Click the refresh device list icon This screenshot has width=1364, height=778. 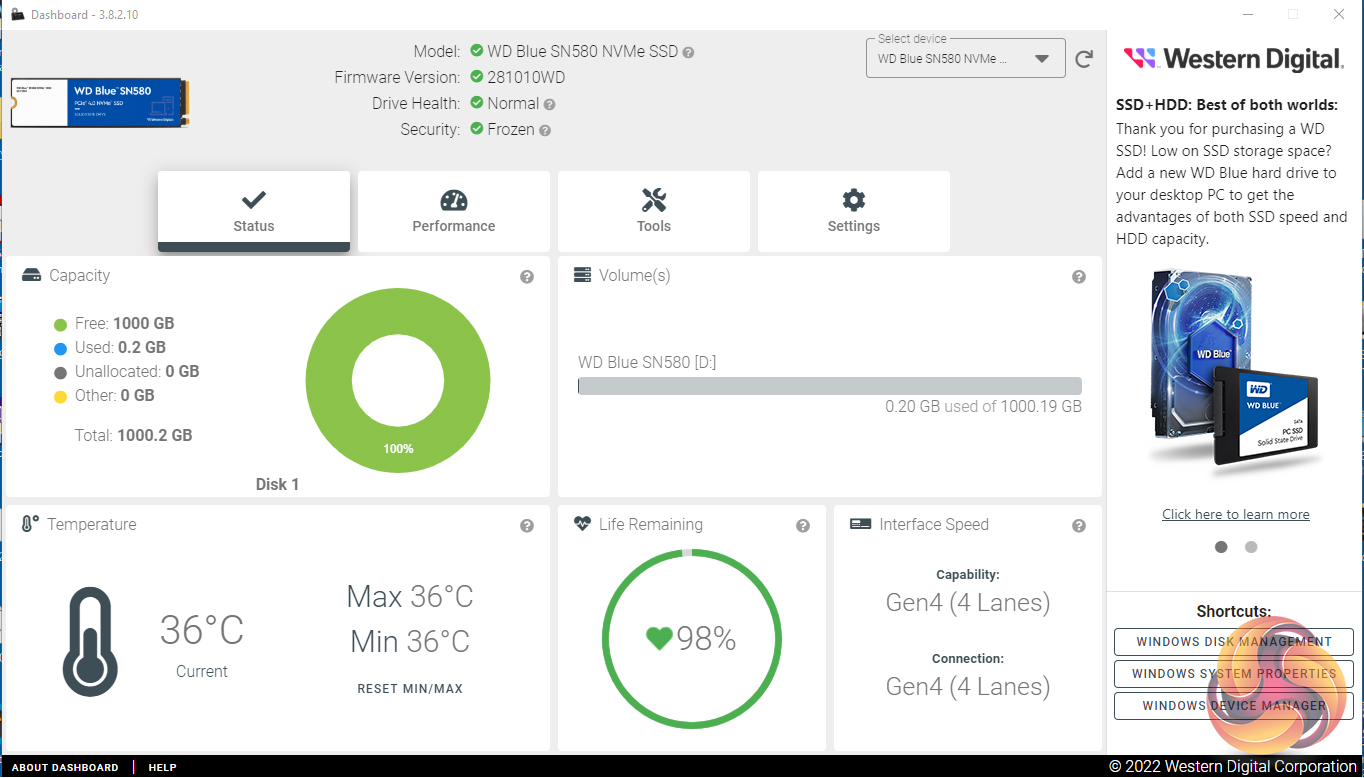1084,59
